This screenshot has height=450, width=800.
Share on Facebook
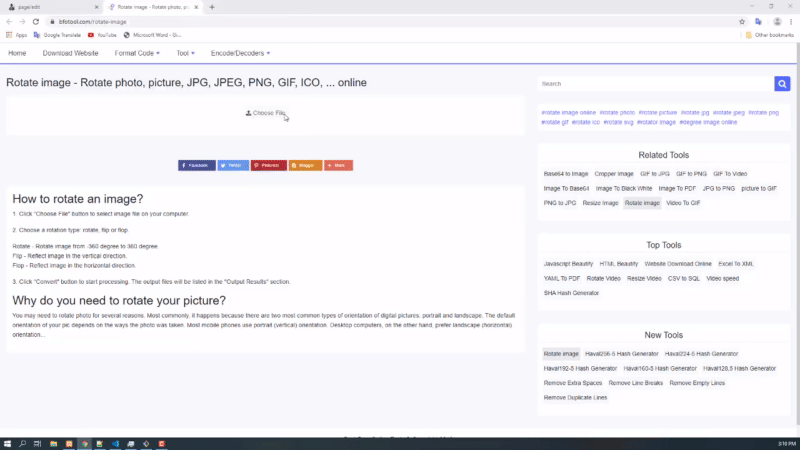pos(197,165)
